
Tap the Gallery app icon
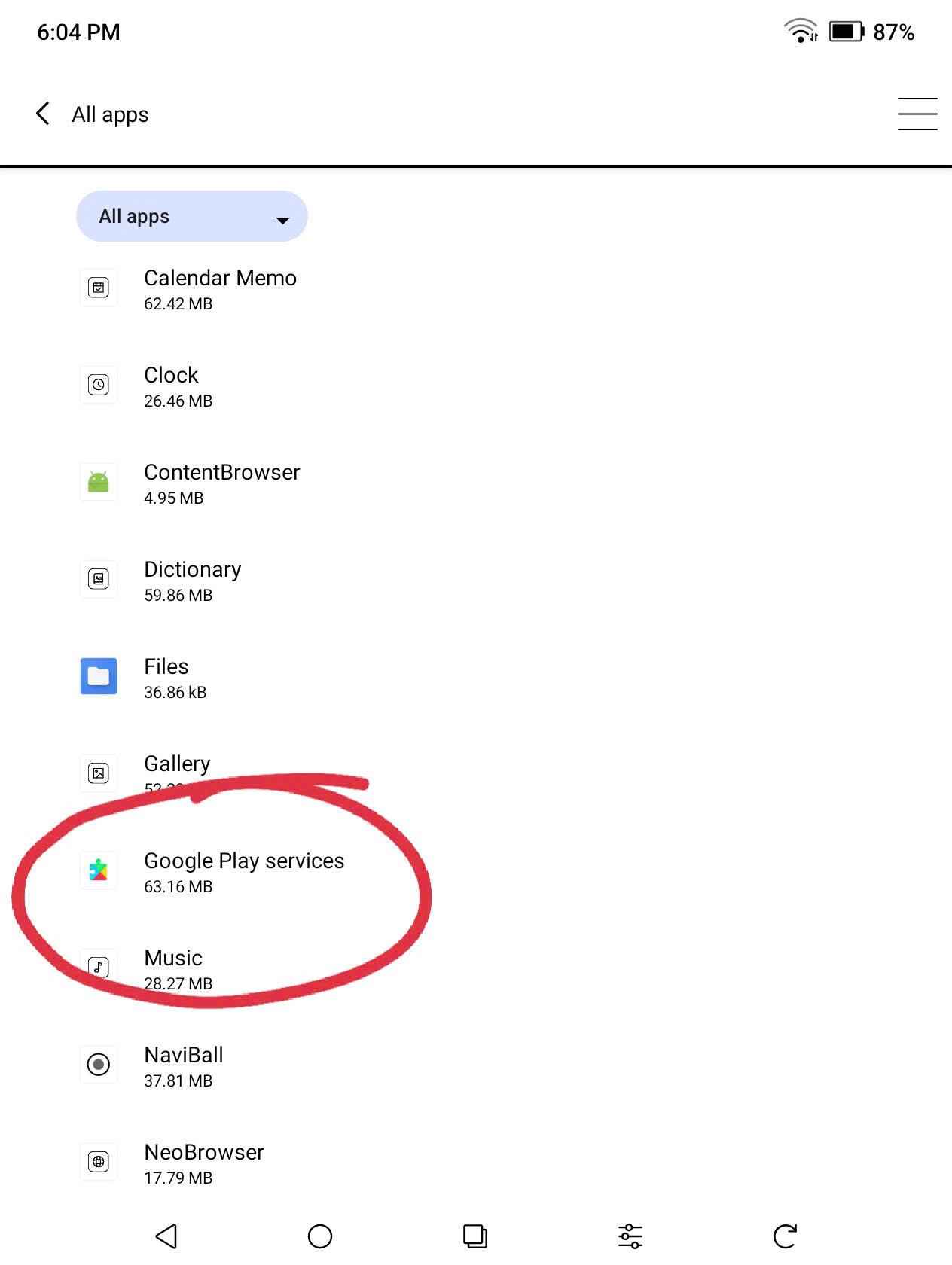(99, 773)
